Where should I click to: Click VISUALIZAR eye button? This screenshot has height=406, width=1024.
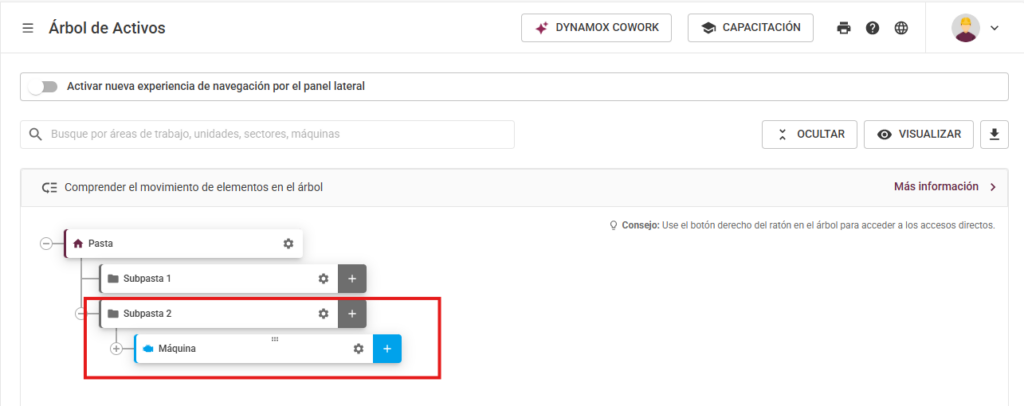(x=919, y=134)
